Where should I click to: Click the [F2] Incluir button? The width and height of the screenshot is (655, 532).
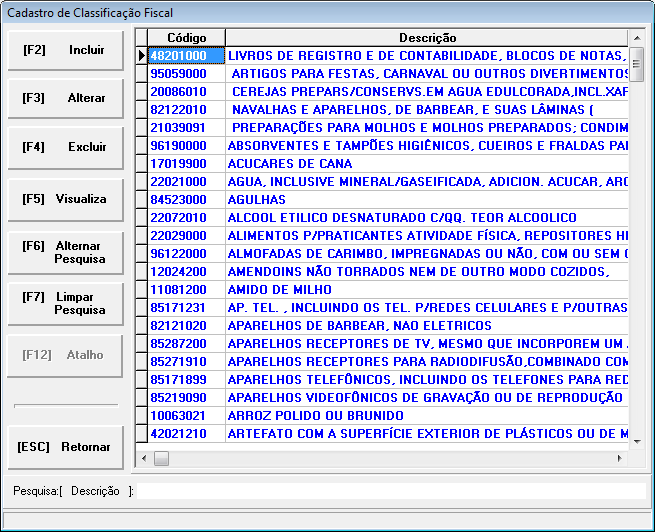pos(64,50)
